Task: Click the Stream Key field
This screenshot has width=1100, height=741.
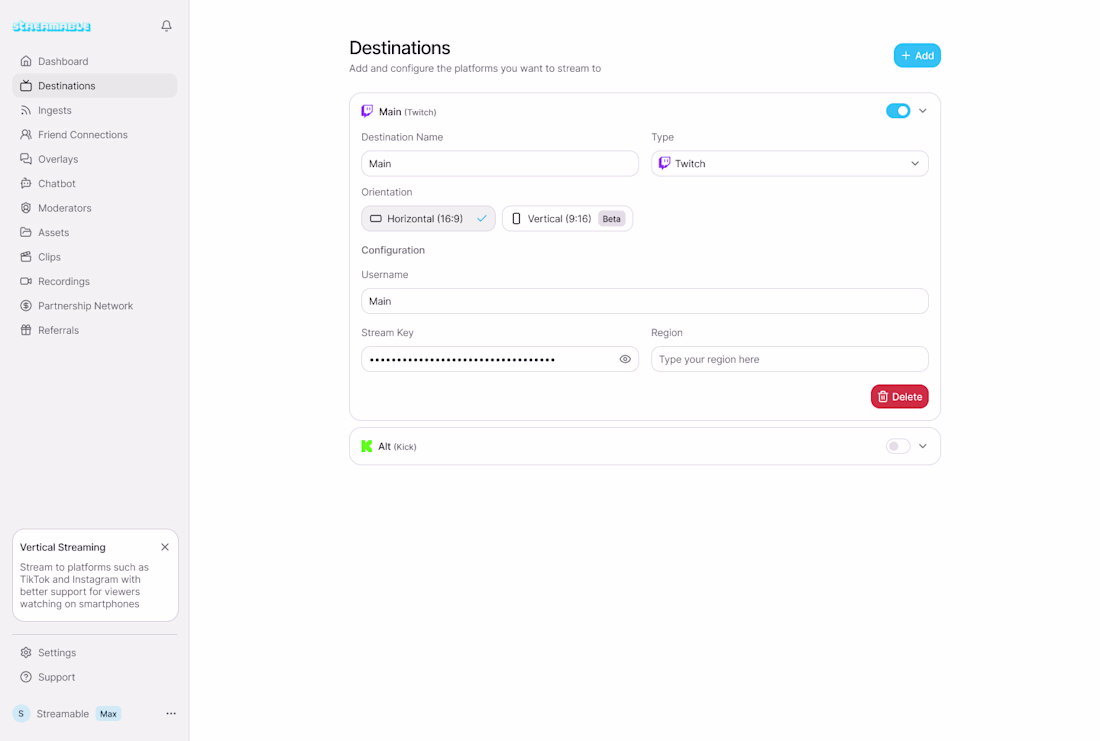Action: (499, 359)
